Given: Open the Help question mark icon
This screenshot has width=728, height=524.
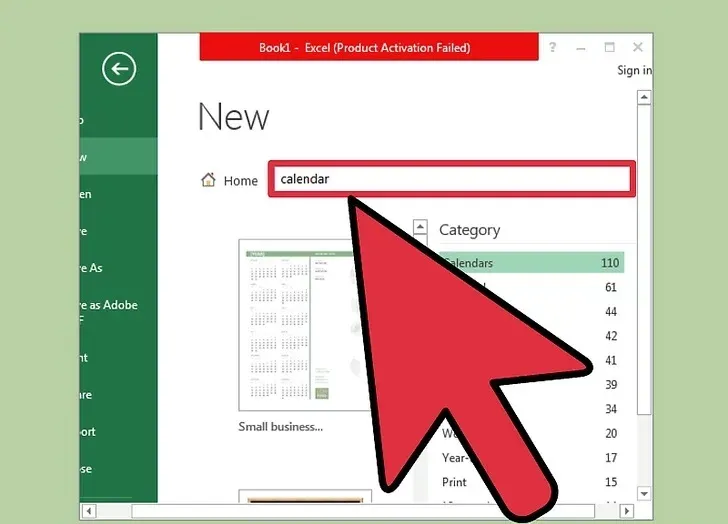Looking at the screenshot, I should (552, 47).
